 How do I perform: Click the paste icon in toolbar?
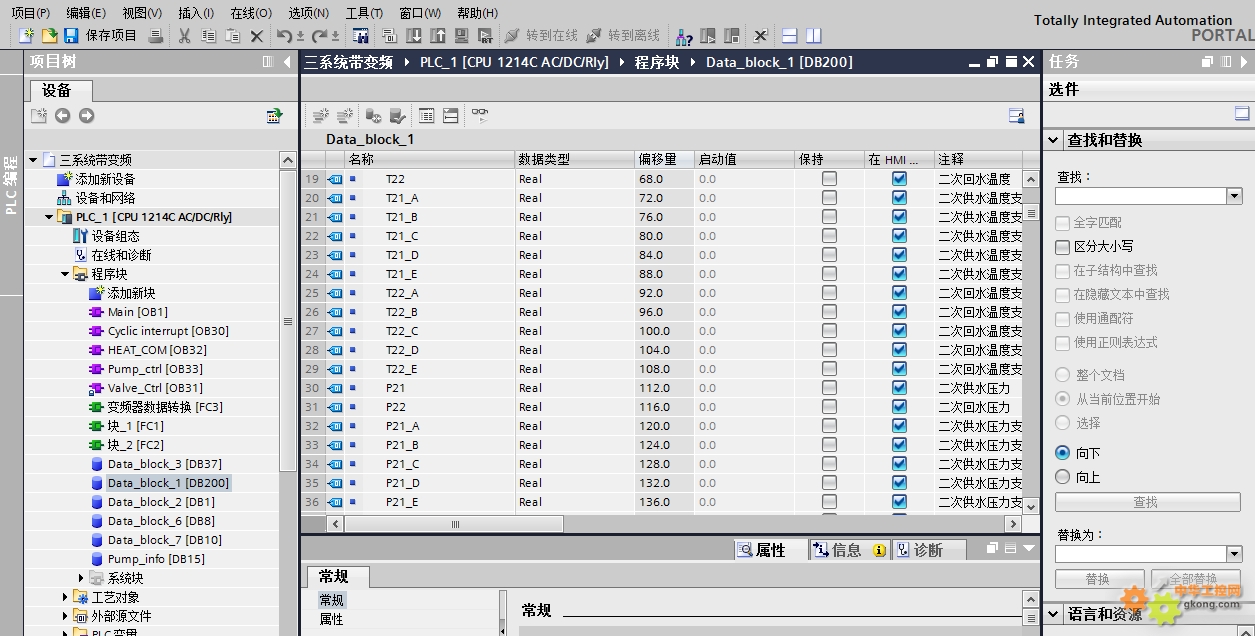pos(232,36)
